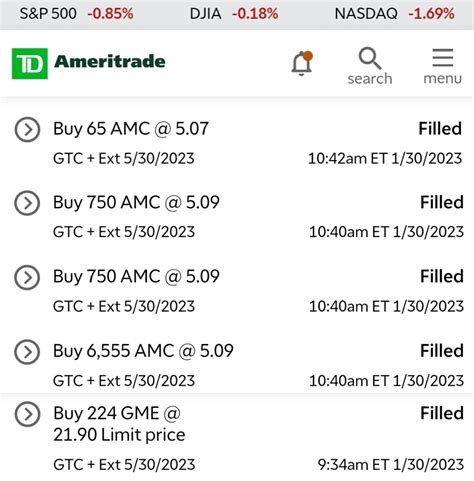The image size is (474, 481).
Task: Tap the search magnifier icon
Action: tap(370, 58)
